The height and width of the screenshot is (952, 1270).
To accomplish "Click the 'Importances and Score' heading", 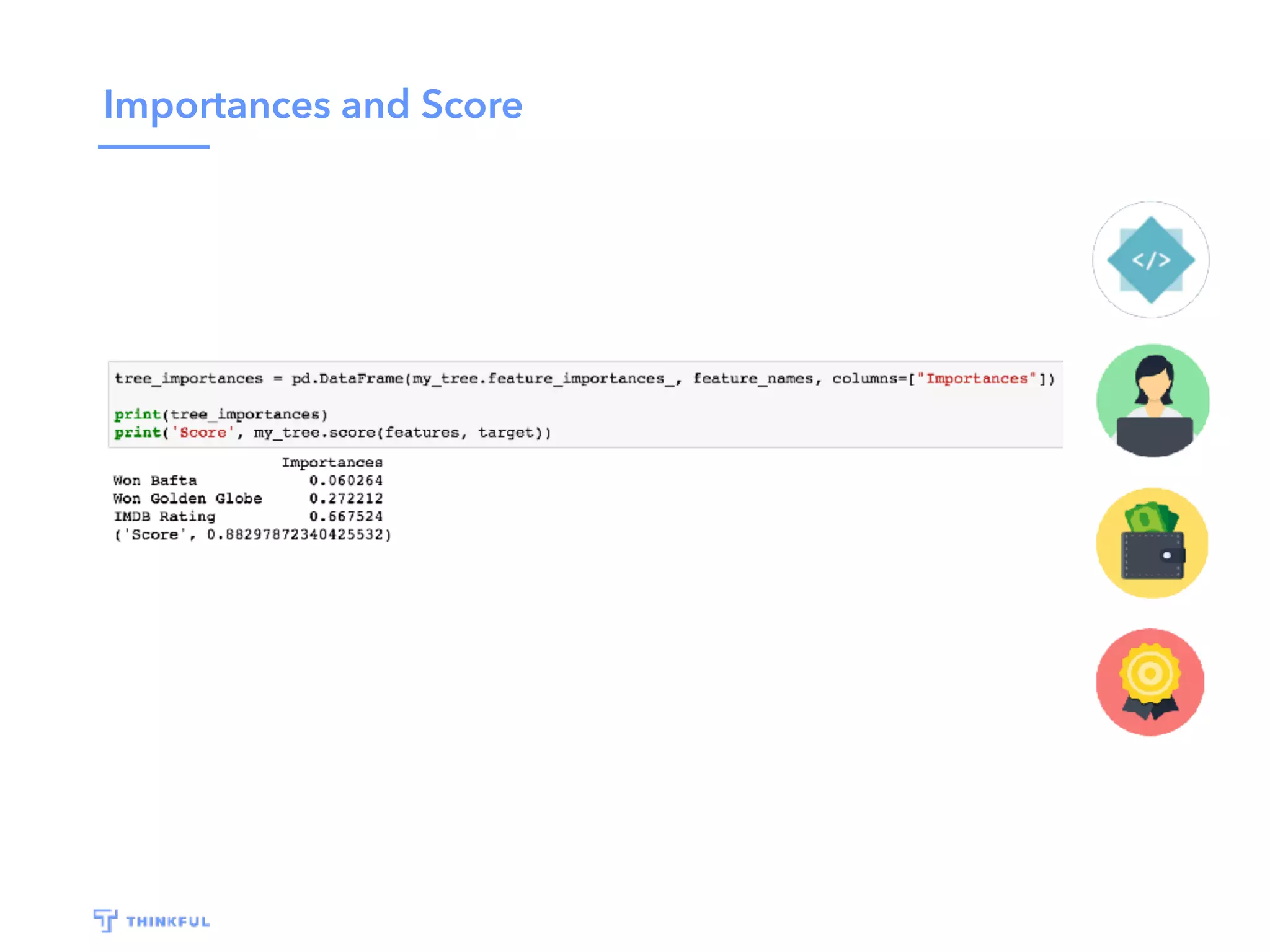I will click(313, 104).
